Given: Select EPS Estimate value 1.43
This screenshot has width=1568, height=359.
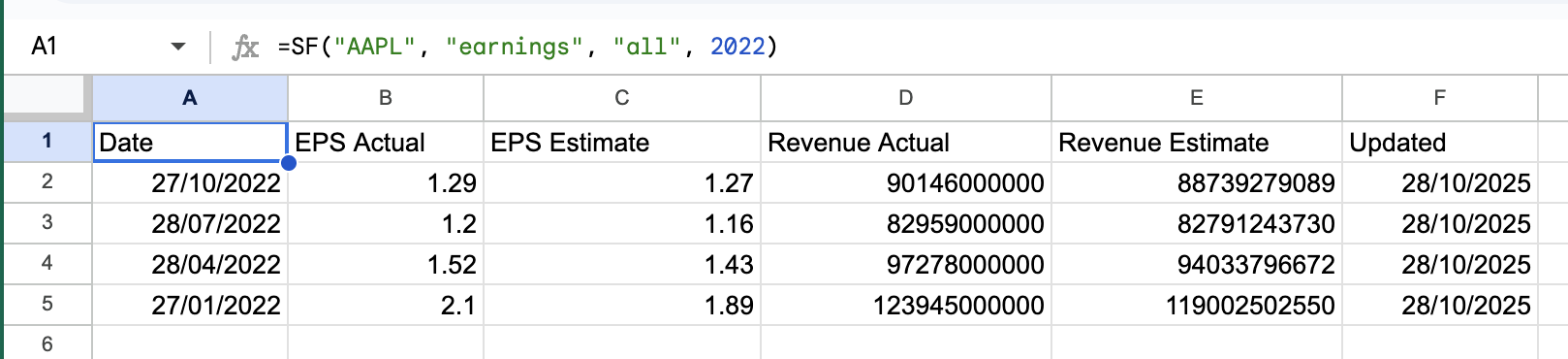Looking at the screenshot, I should pos(622,264).
